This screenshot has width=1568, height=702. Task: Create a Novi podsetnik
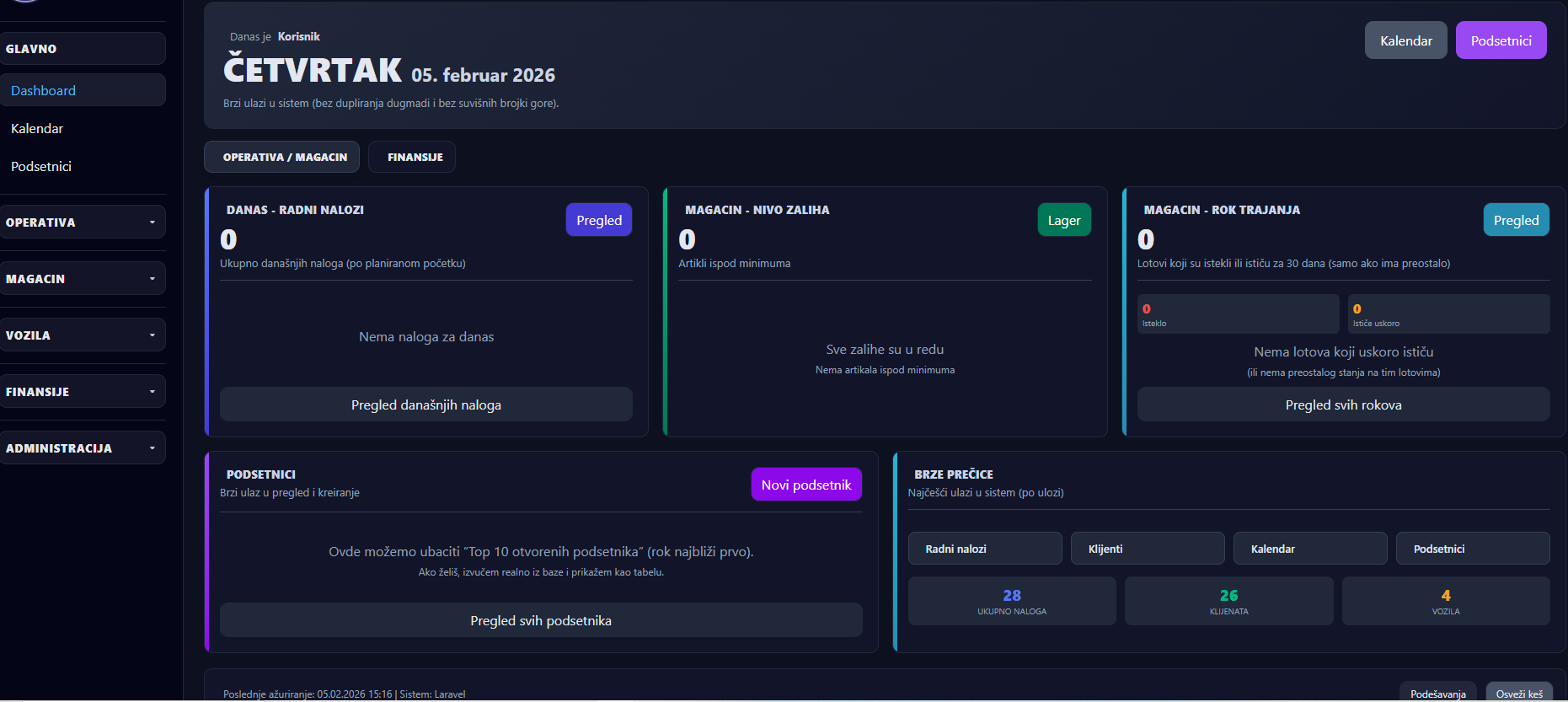(806, 485)
